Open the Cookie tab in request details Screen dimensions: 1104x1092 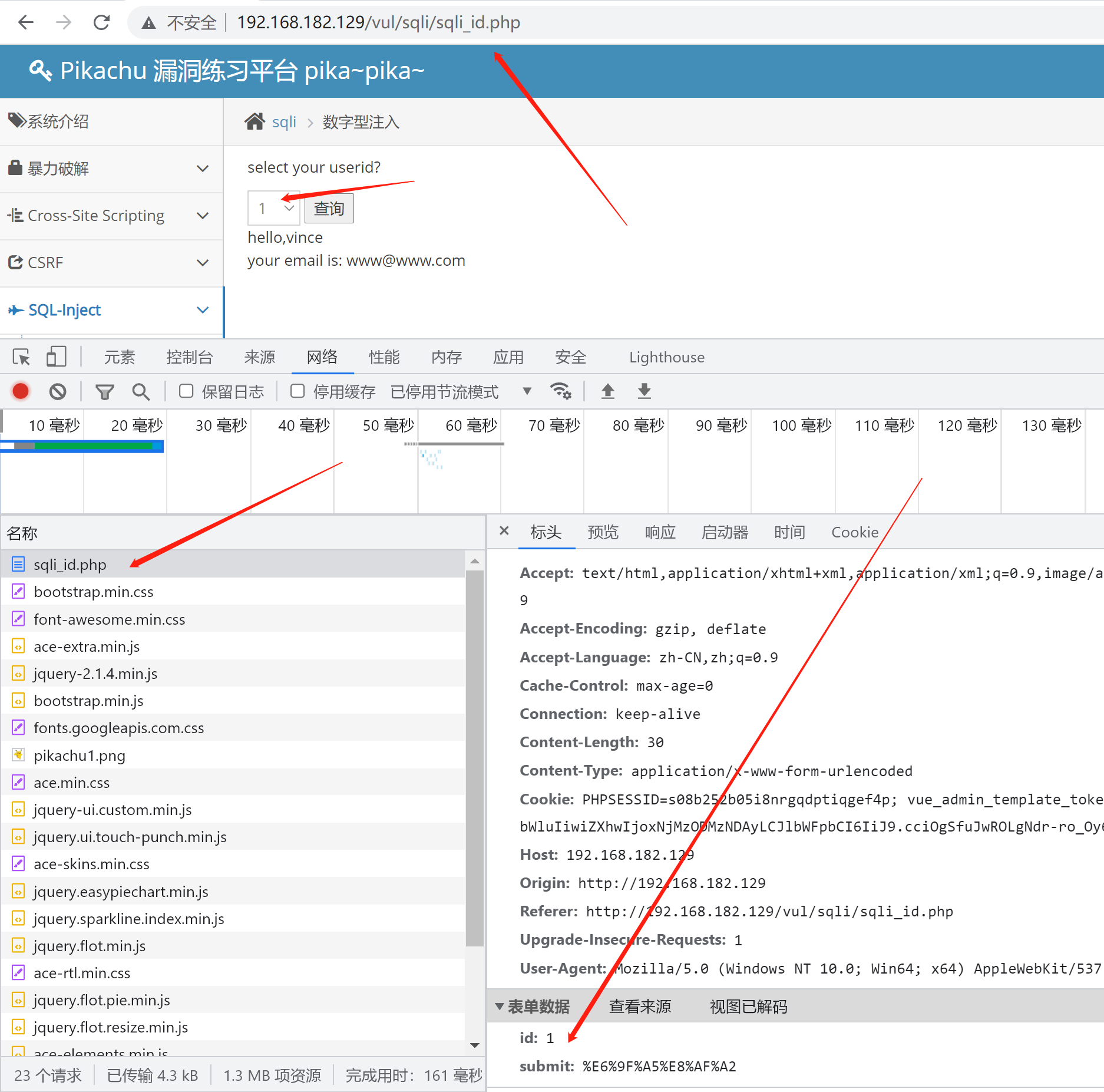[855, 532]
